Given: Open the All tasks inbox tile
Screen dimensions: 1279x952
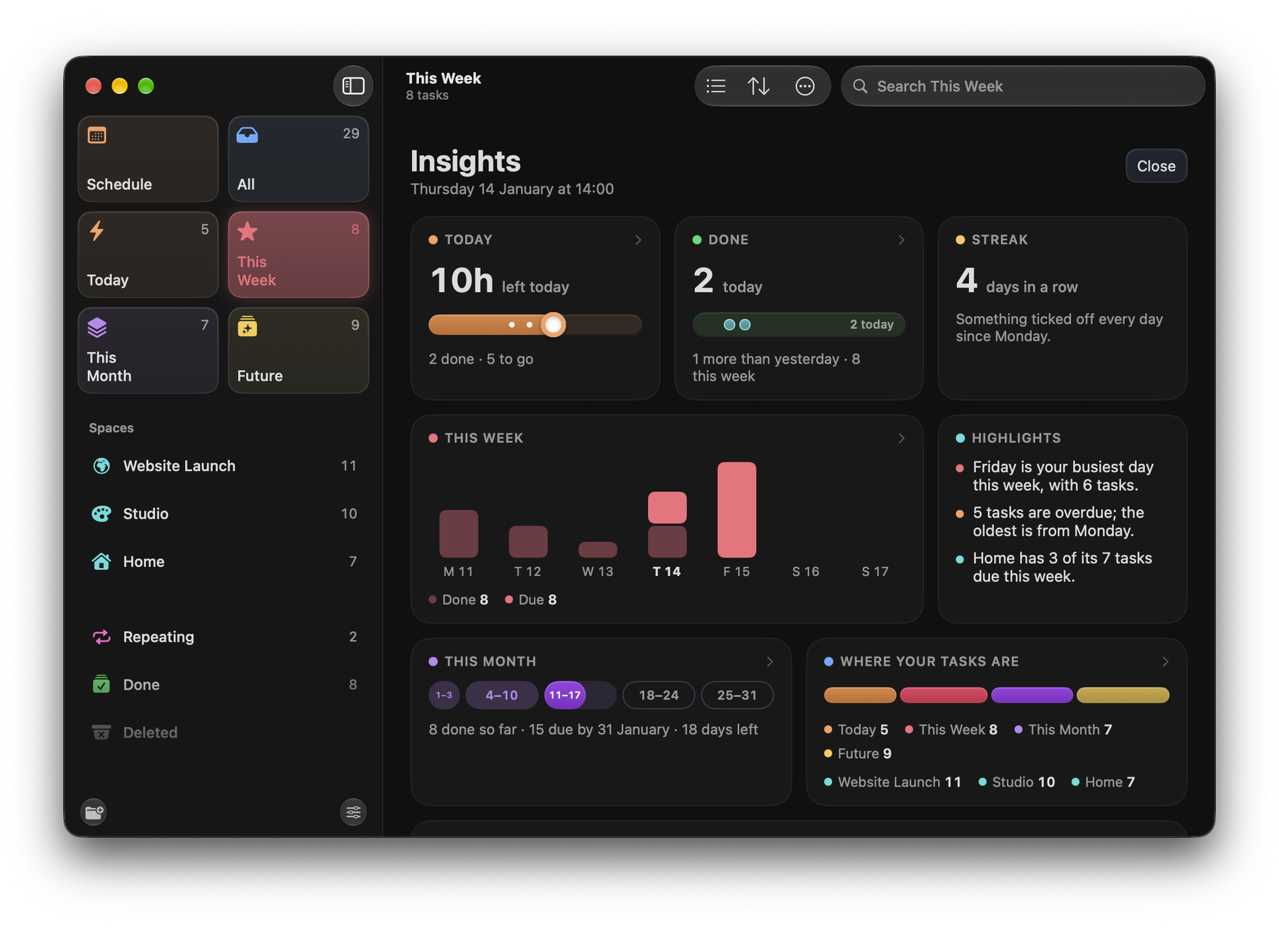Looking at the screenshot, I should point(299,158).
